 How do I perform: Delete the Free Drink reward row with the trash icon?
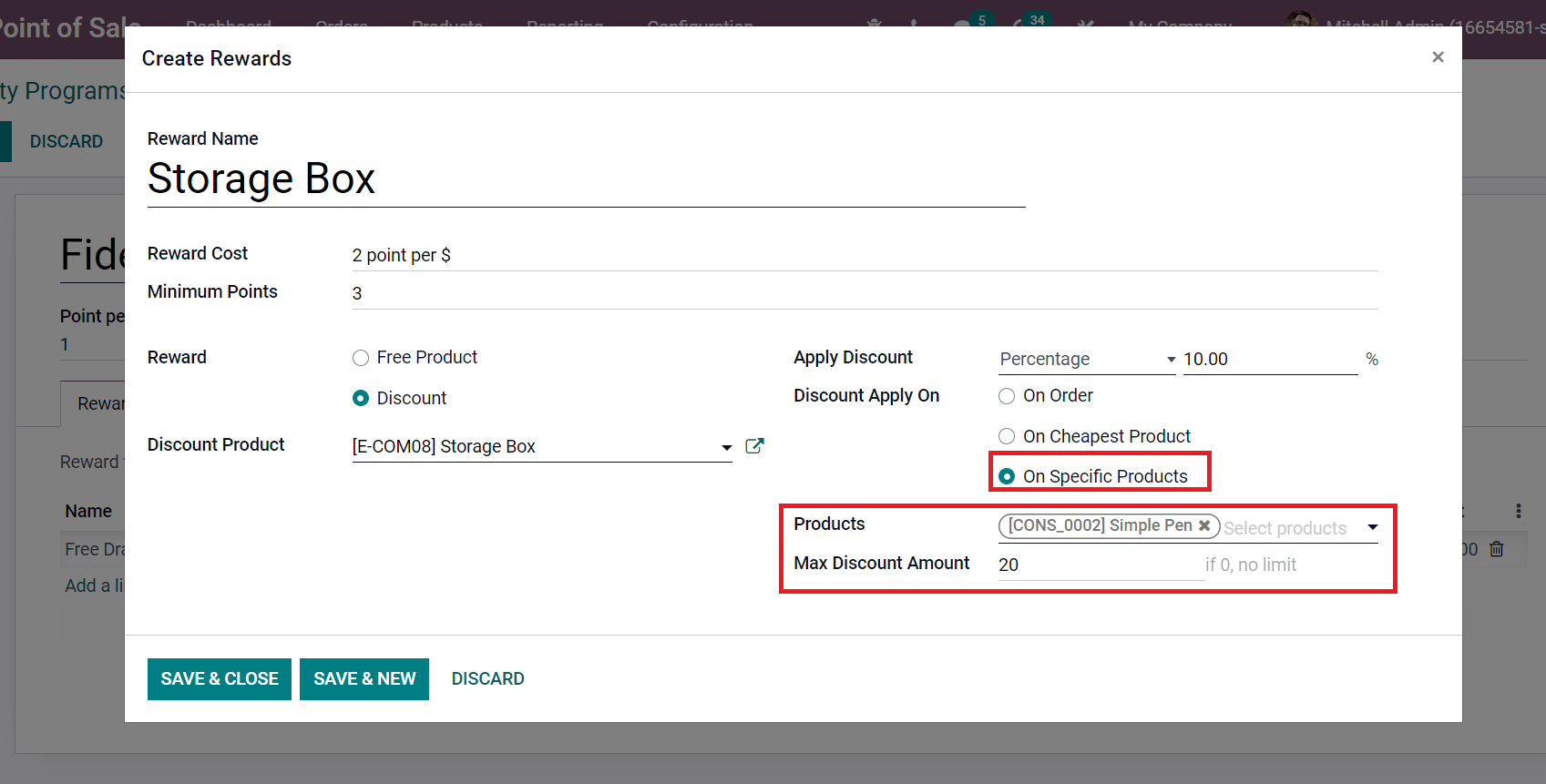point(1496,549)
